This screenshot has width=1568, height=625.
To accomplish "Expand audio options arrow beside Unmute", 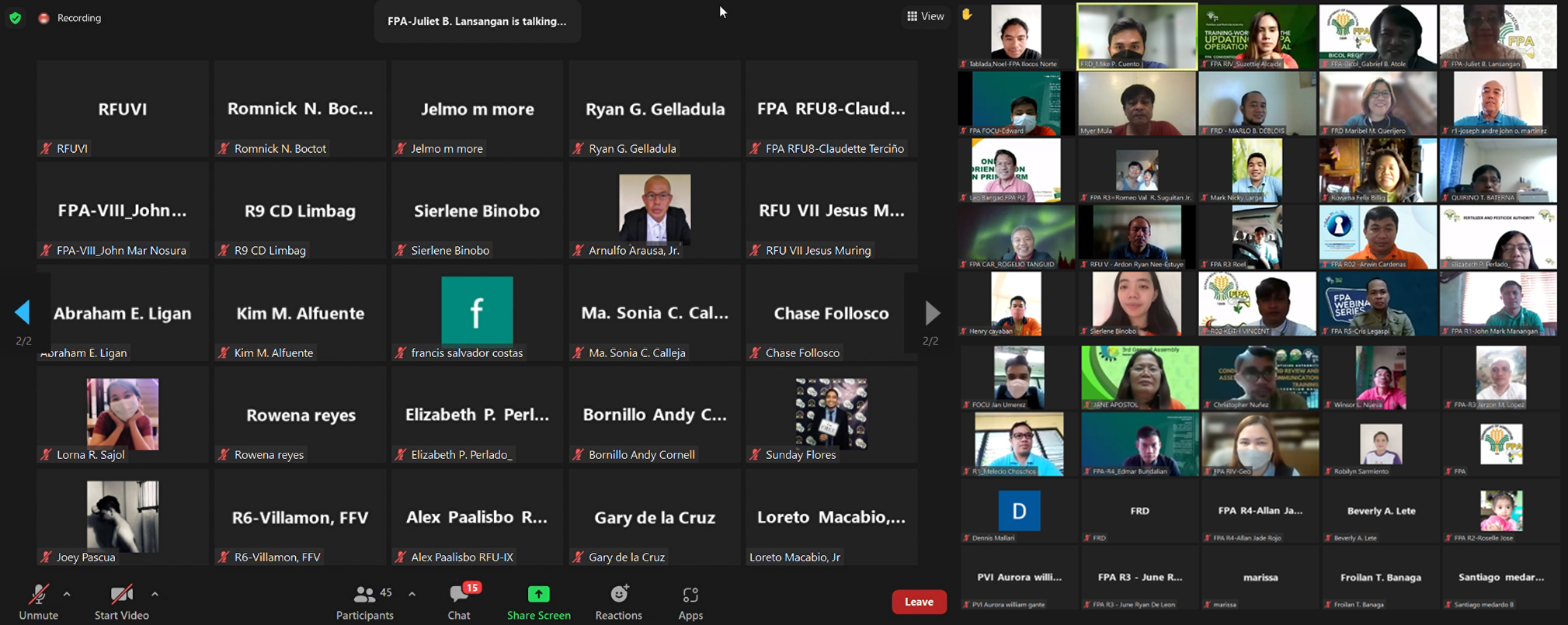I will tap(68, 594).
